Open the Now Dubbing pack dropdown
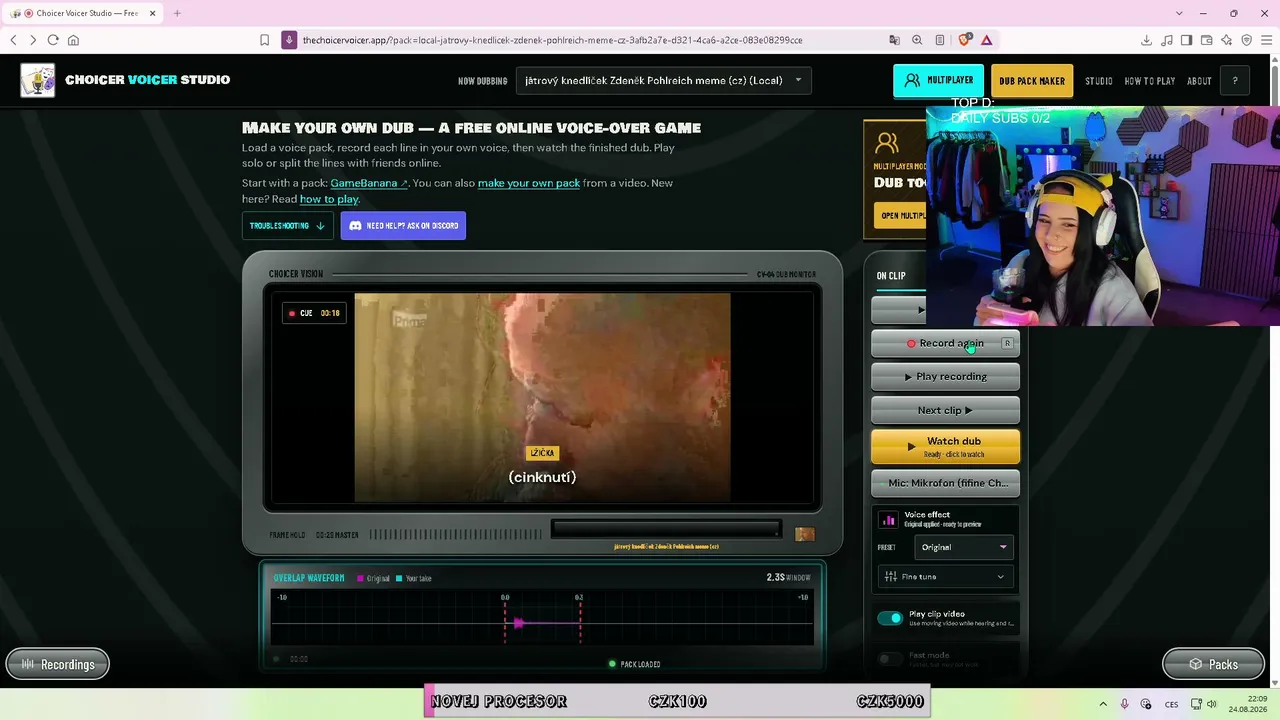This screenshot has height=720, width=1280. point(664,81)
